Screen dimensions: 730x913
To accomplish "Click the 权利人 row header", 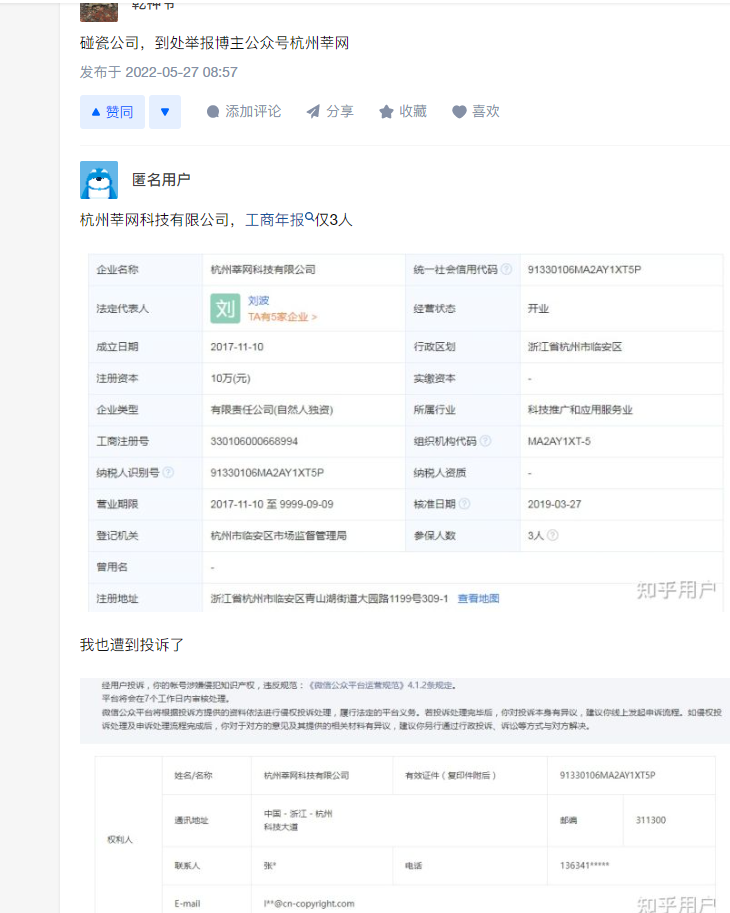I will click(120, 839).
